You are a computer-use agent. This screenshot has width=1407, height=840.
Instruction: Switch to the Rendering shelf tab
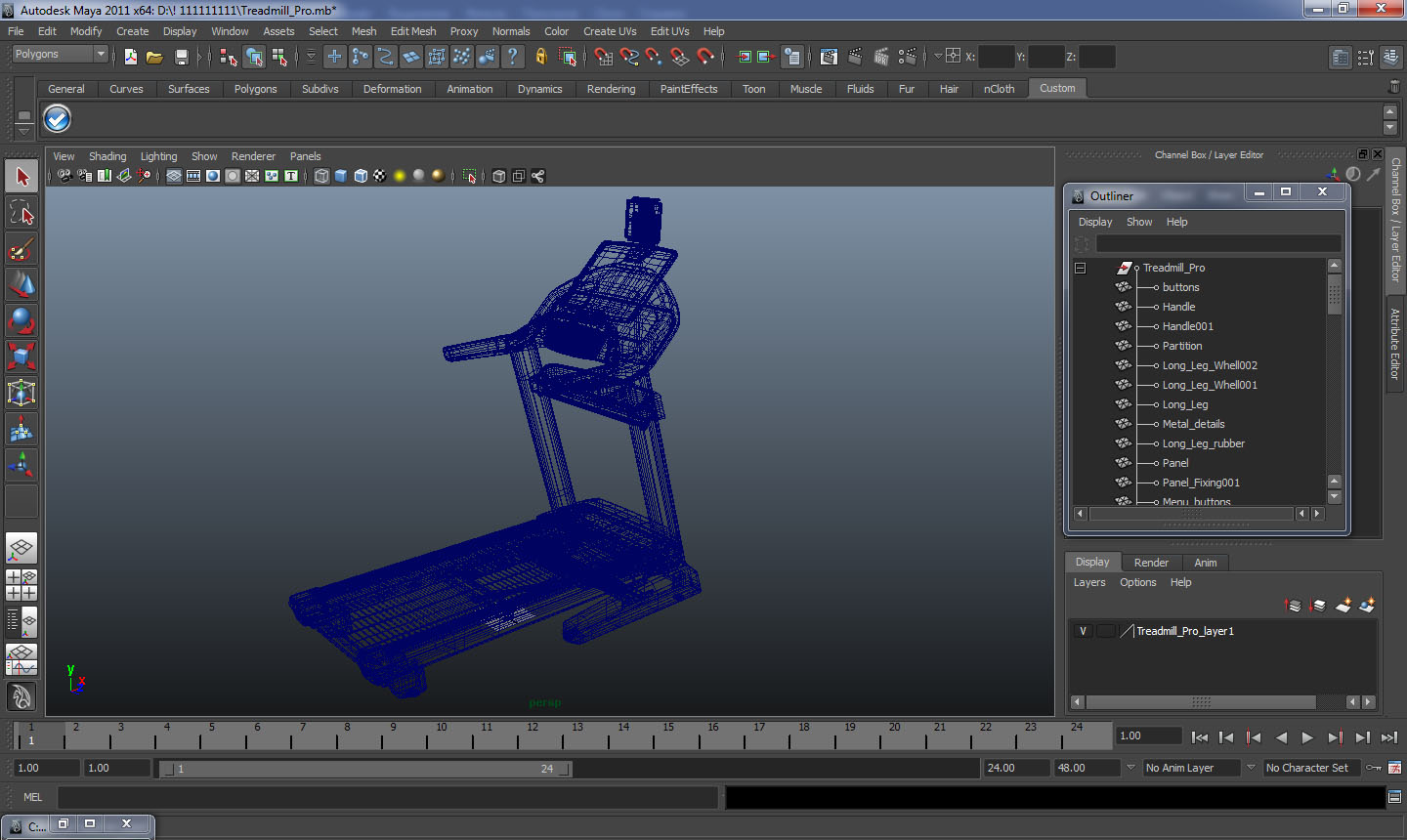click(x=611, y=89)
